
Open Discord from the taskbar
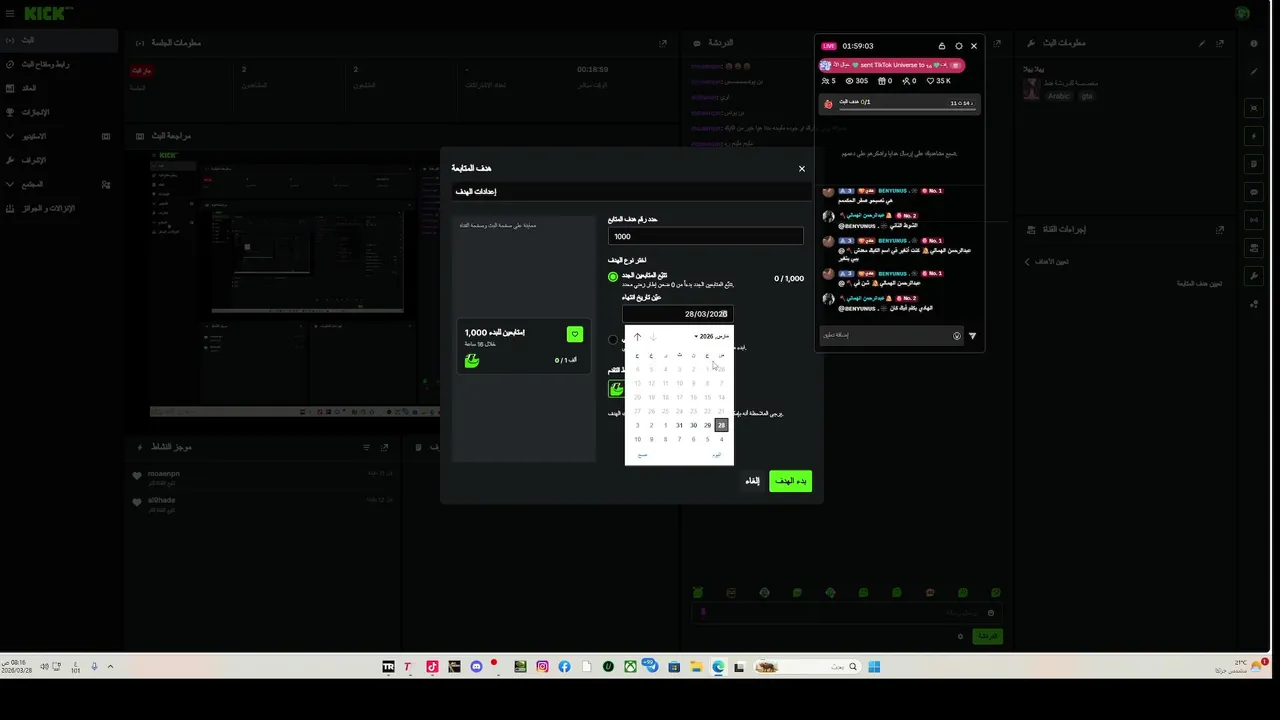[476, 667]
